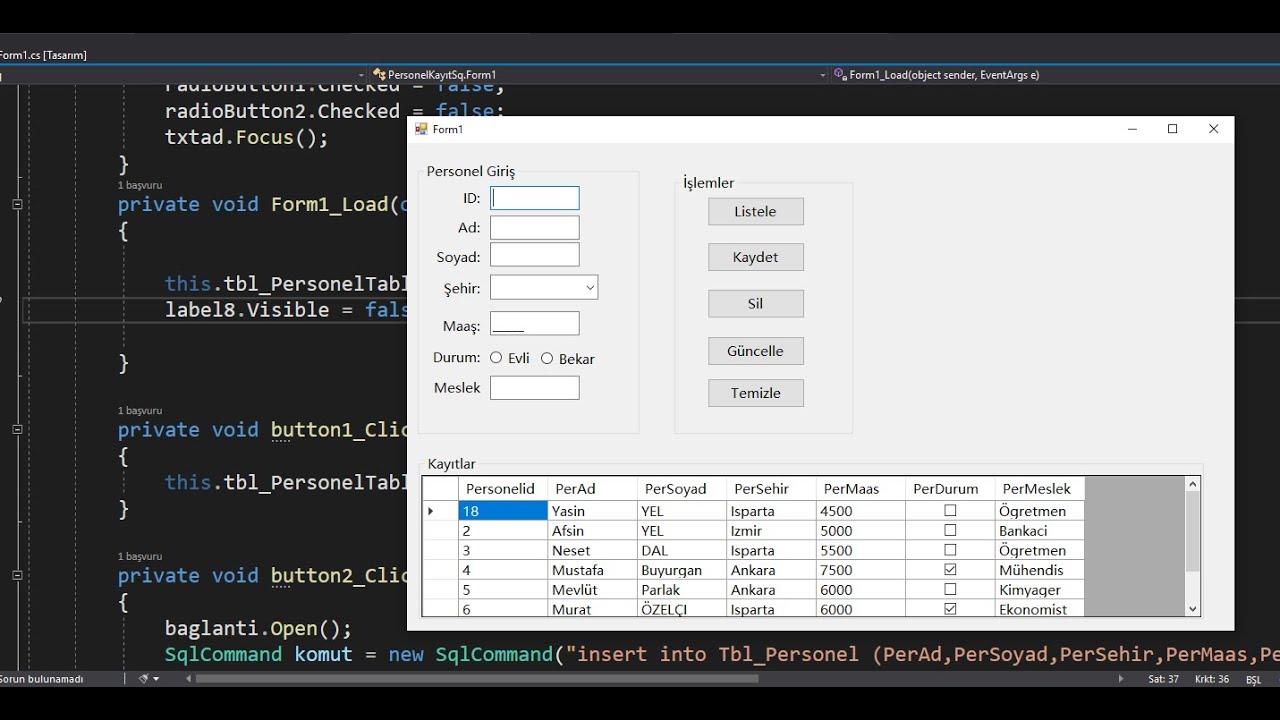Image resolution: width=1280 pixels, height=720 pixels.
Task: Click the Listele button
Action: tap(755, 211)
